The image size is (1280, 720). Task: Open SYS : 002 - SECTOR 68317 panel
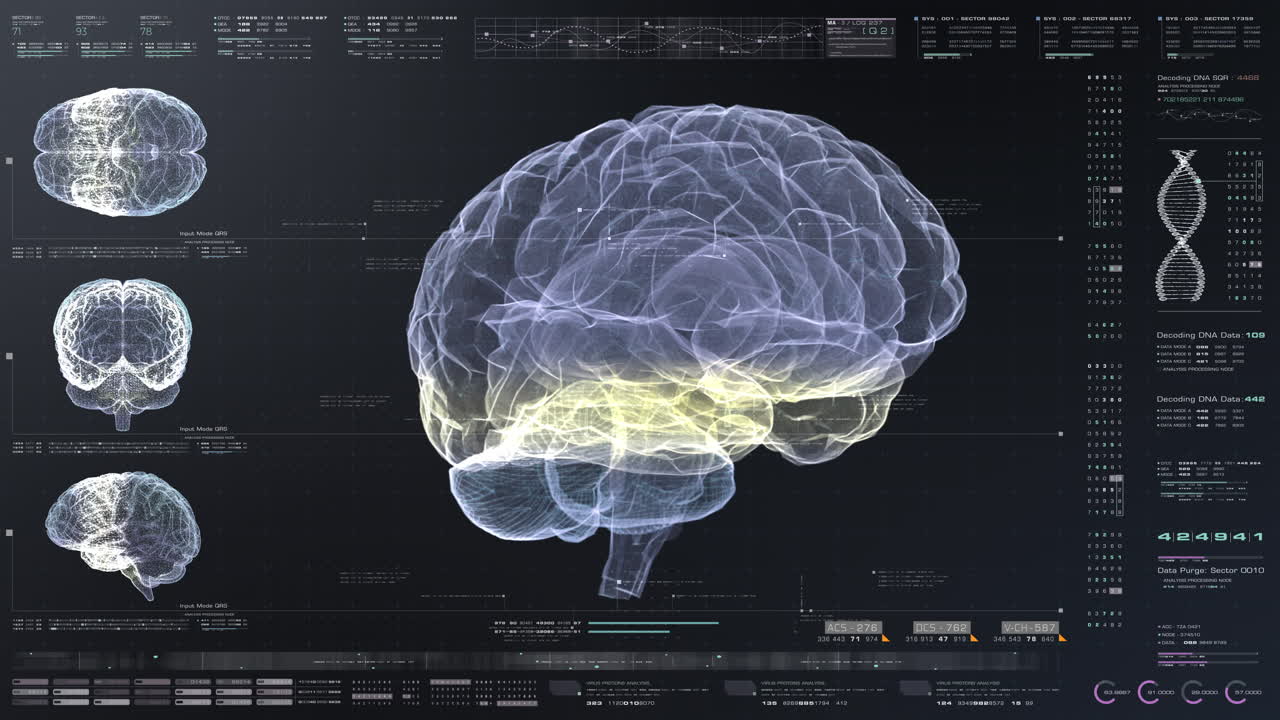(1090, 18)
